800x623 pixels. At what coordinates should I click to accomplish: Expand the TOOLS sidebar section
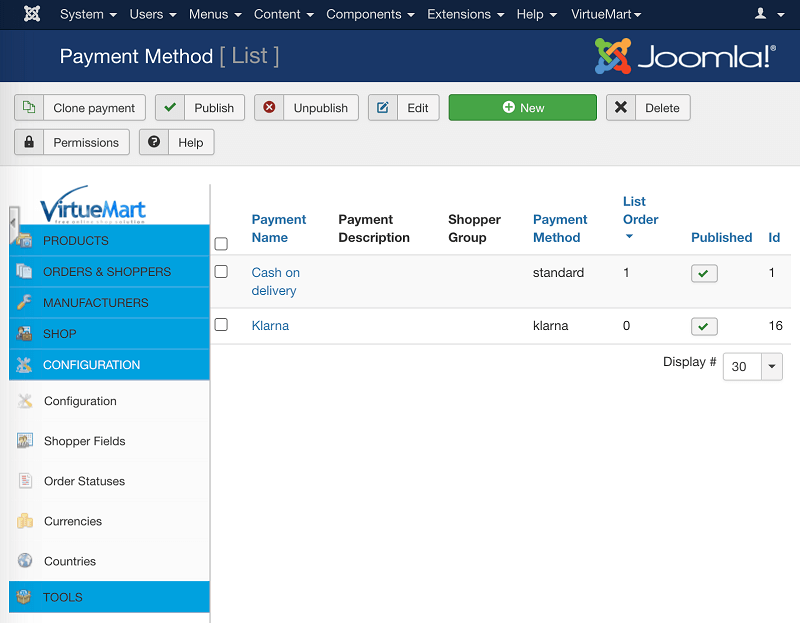110,597
